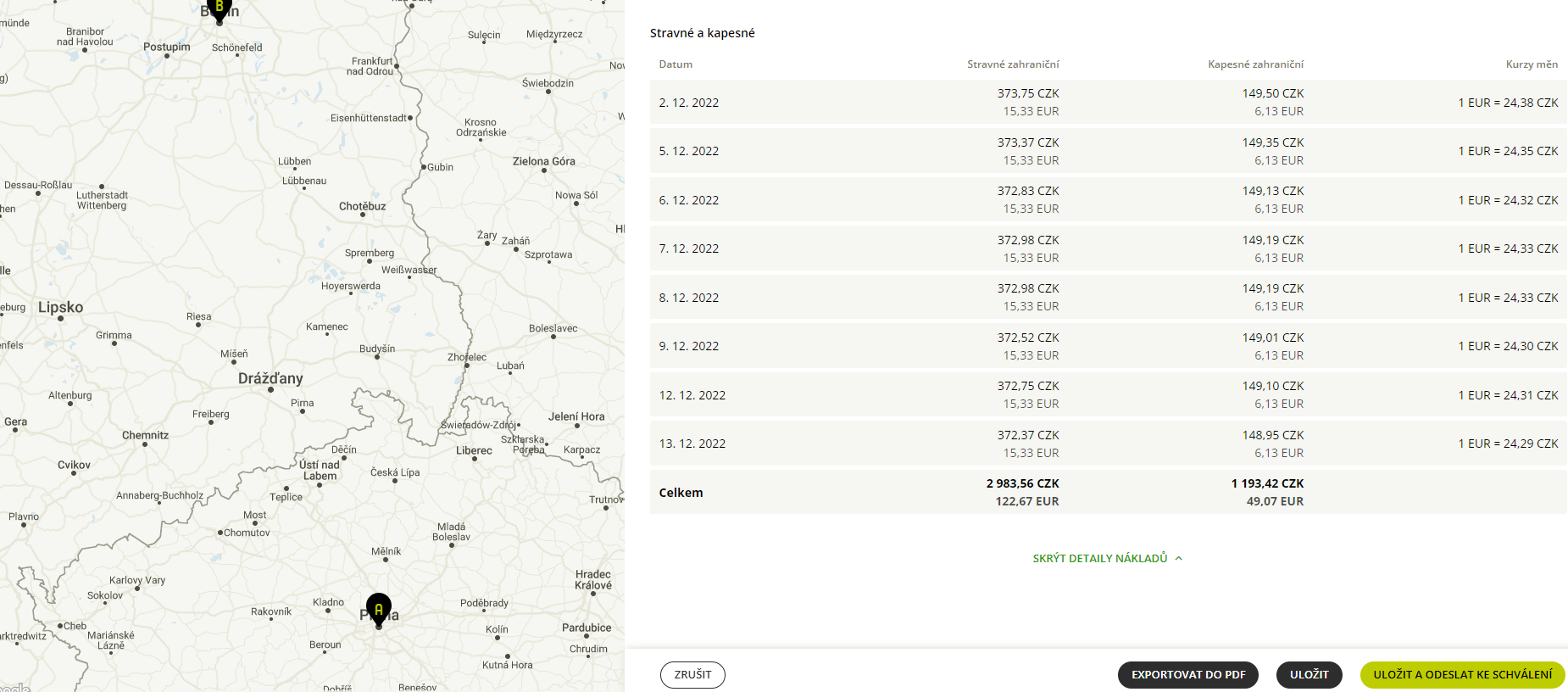This screenshot has width=1568, height=692.
Task: Click the 372,75 CZK meal value
Action: click(x=1028, y=386)
